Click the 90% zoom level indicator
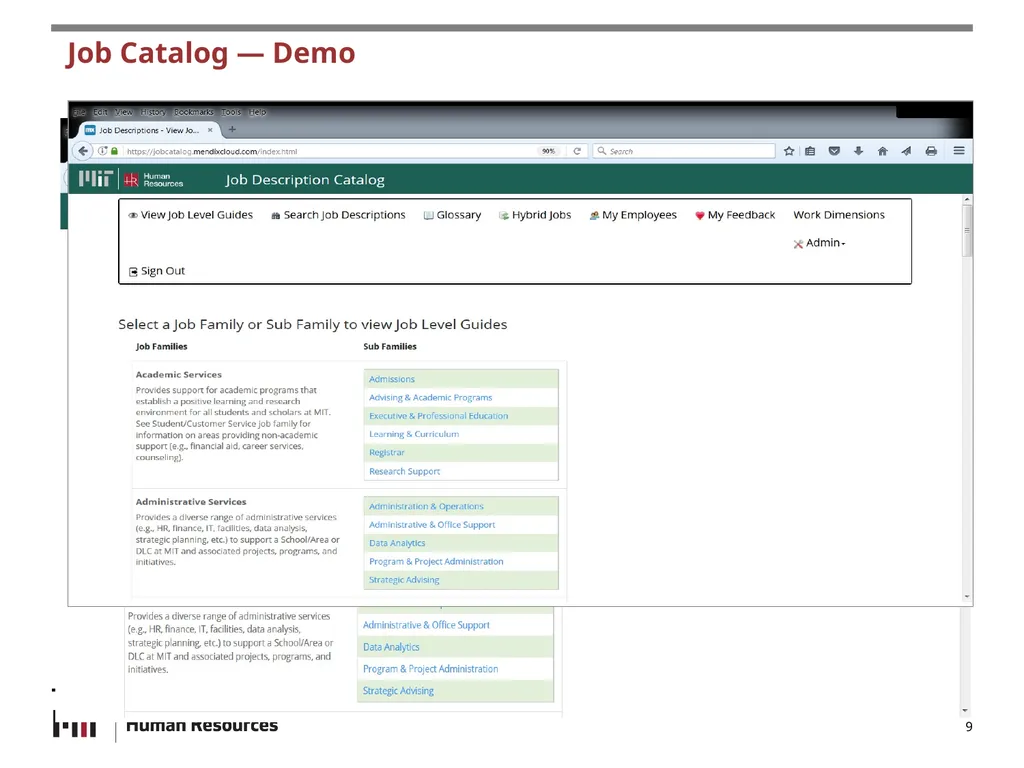This screenshot has width=1024, height=768. [x=549, y=151]
